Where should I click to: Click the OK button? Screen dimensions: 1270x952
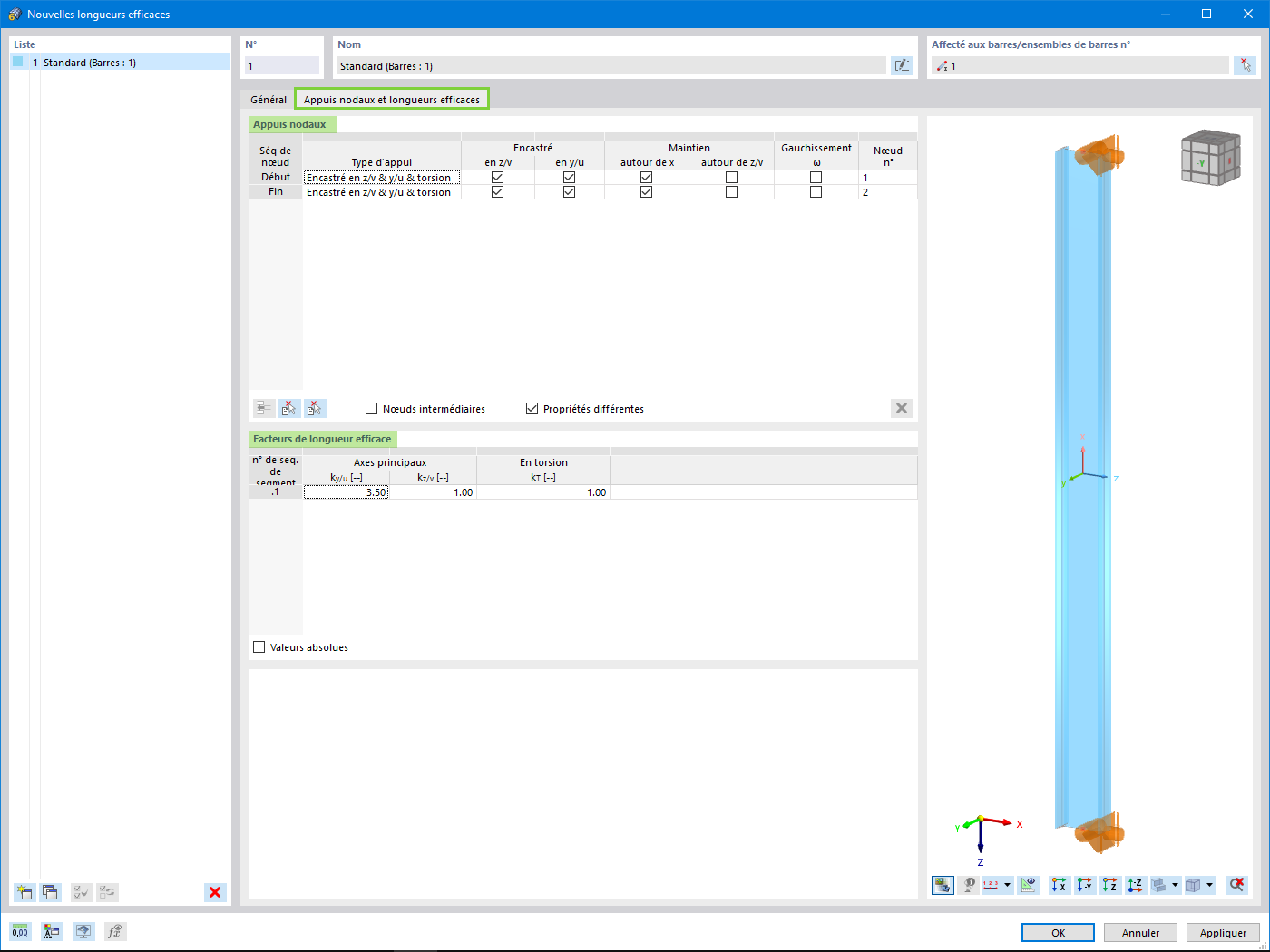coord(1058,933)
